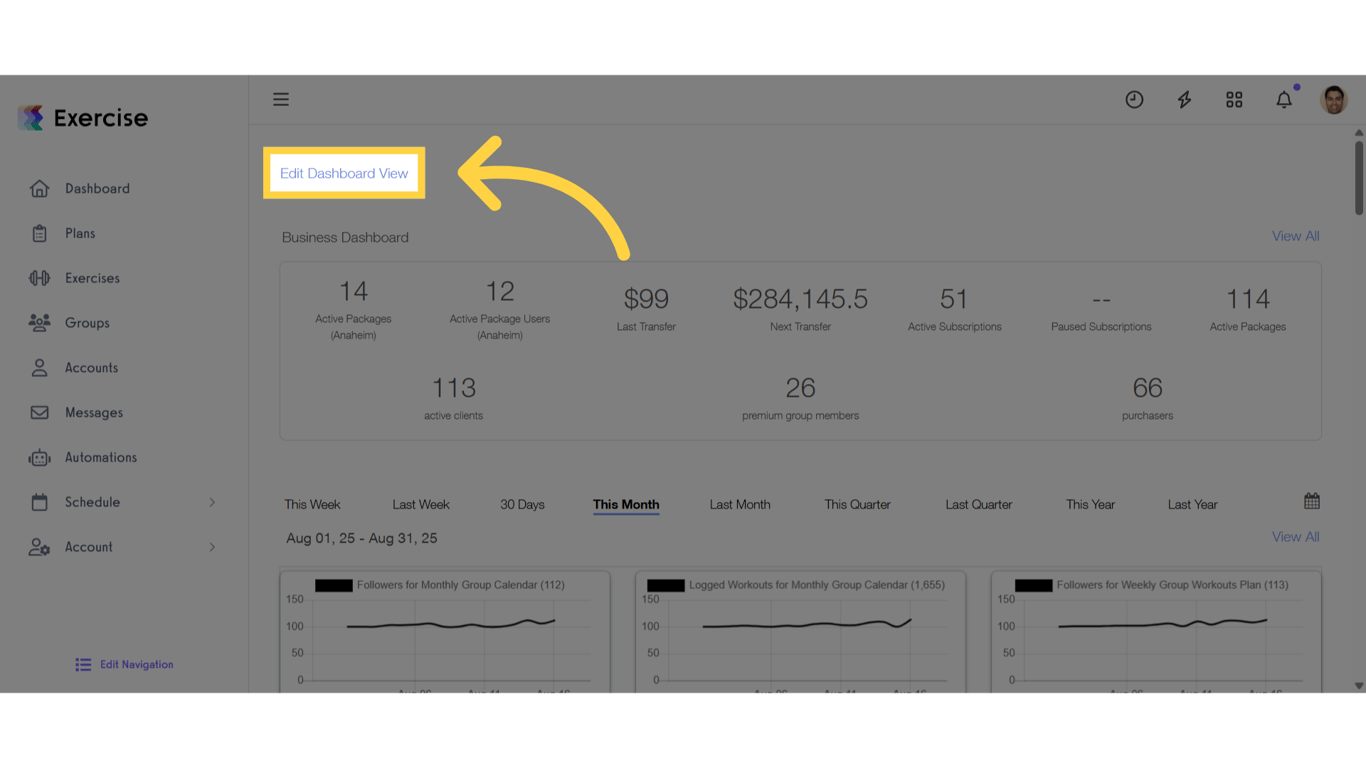Click the Edit Dashboard View link
This screenshot has height=768, width=1366.
click(344, 173)
